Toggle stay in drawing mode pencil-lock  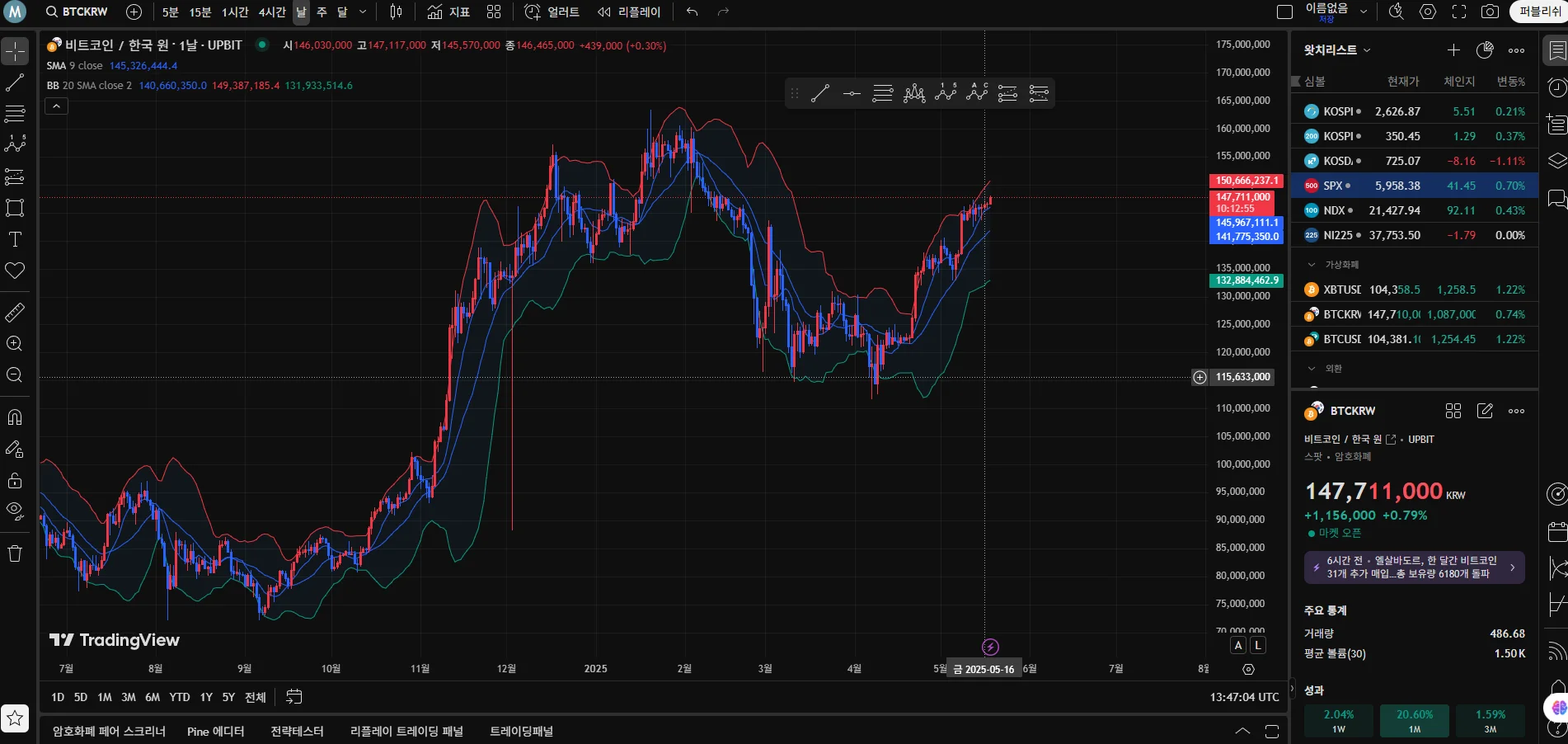point(15,450)
